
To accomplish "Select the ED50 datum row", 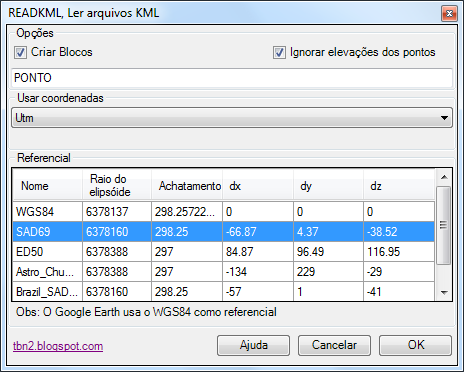I will coord(224,252).
